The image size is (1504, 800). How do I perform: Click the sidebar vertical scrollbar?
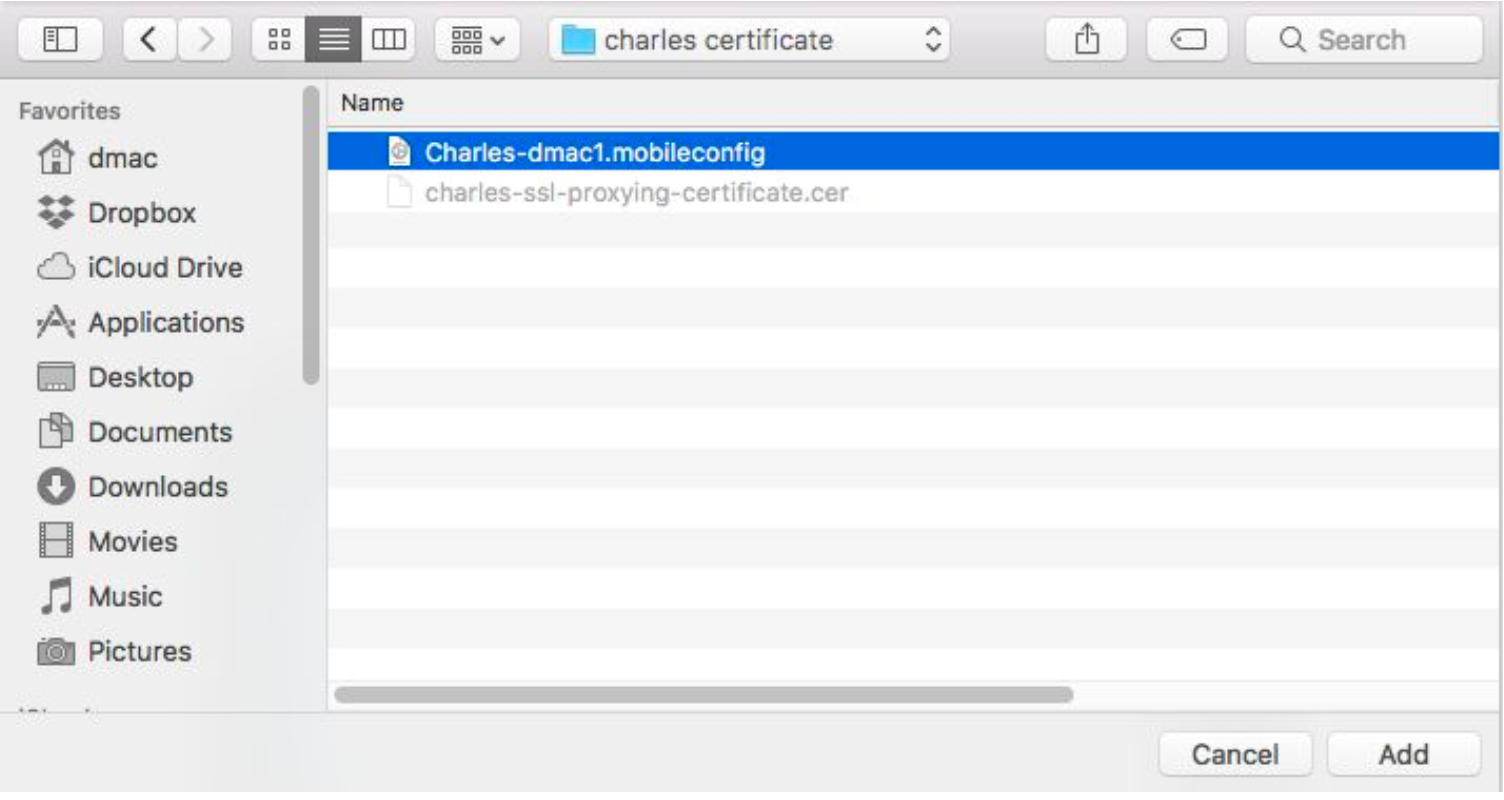(x=310, y=235)
